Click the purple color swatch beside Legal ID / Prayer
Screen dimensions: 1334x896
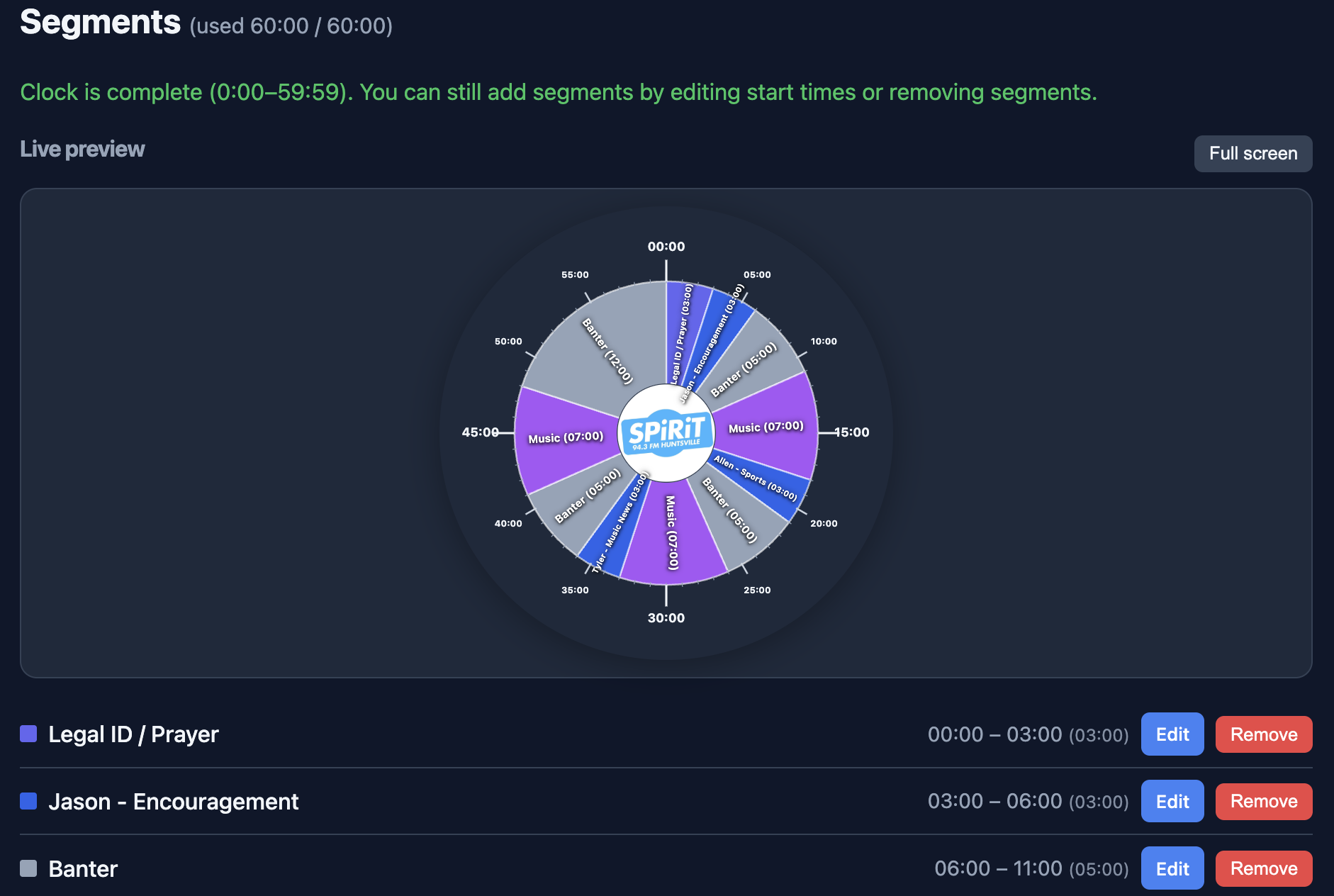[28, 734]
